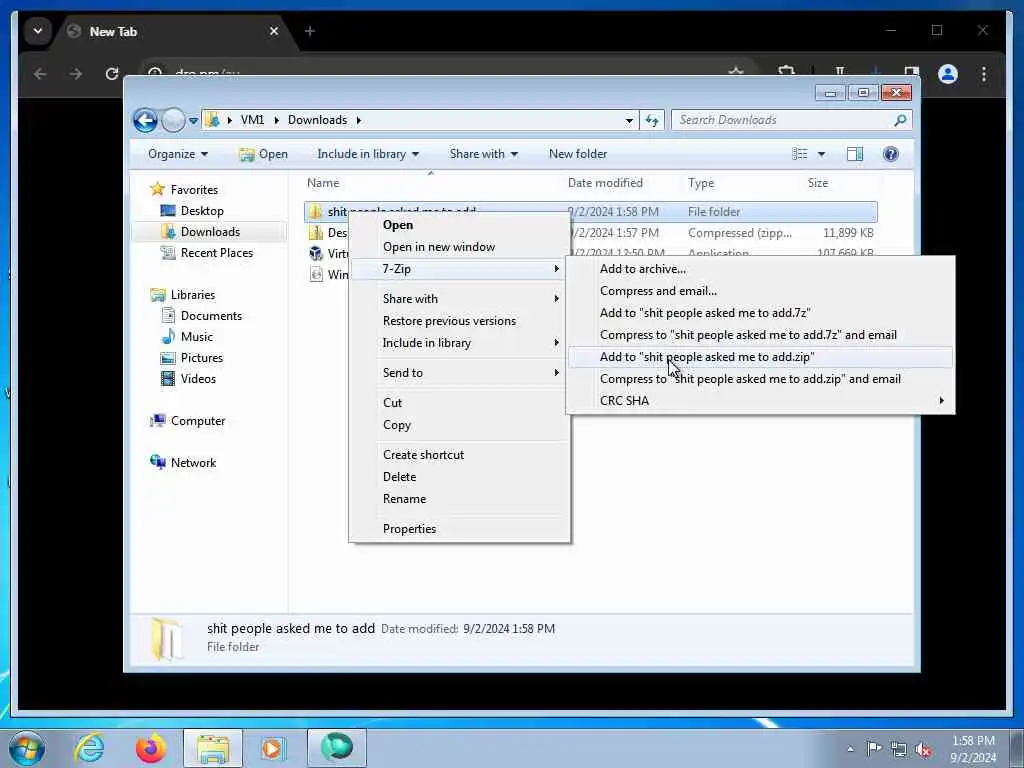This screenshot has height=768, width=1024.
Task: Choose Properties in the context menu
Action: tap(459, 529)
